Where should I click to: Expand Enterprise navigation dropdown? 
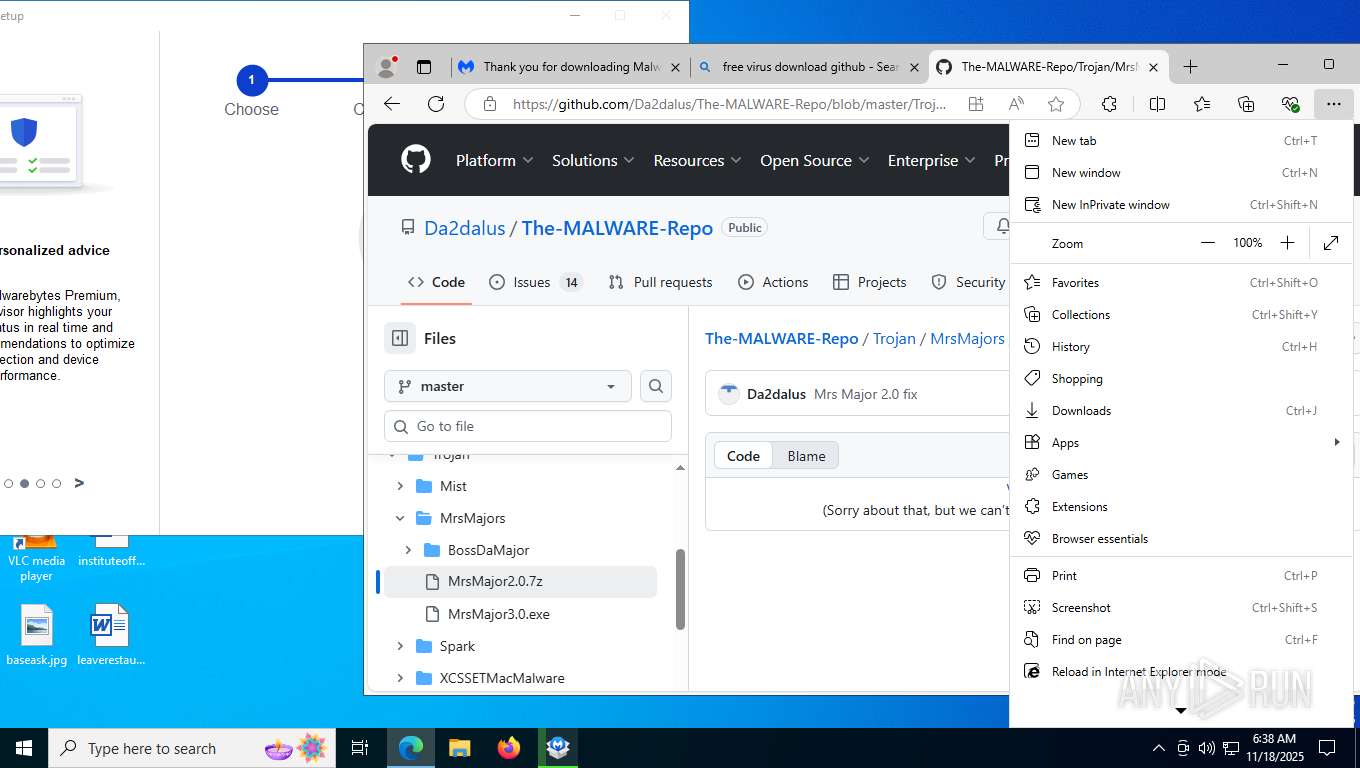click(x=932, y=160)
